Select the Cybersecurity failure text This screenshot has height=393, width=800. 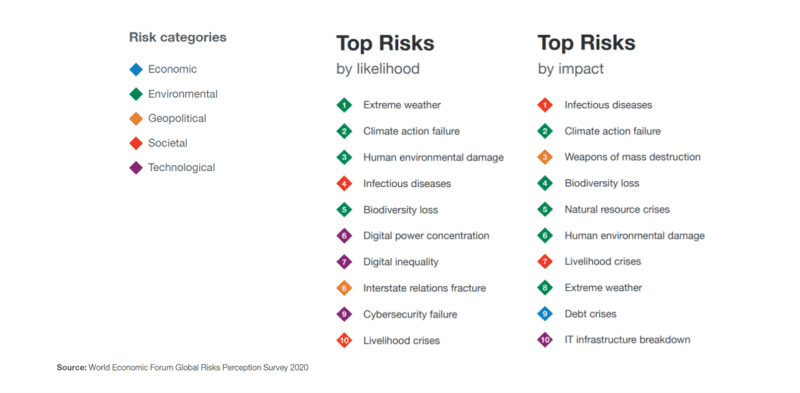click(410, 314)
